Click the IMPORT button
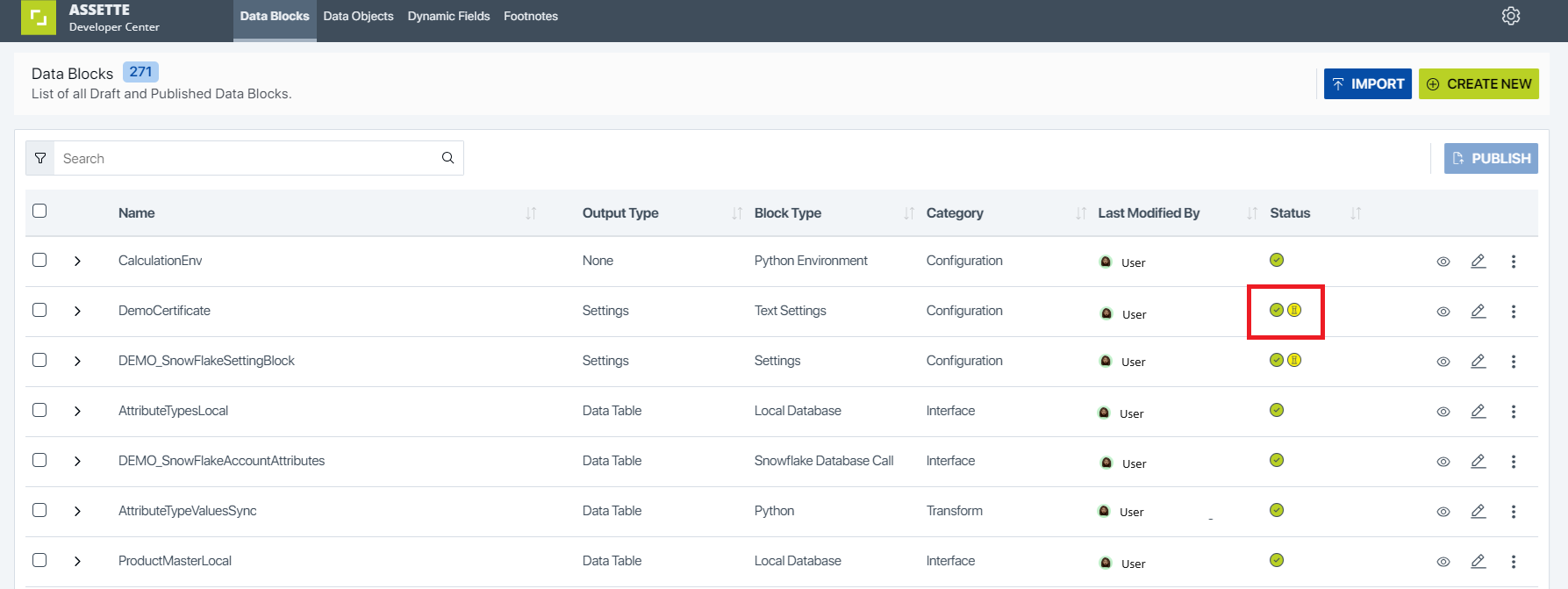Image resolution: width=1568 pixels, height=589 pixels. (x=1368, y=84)
